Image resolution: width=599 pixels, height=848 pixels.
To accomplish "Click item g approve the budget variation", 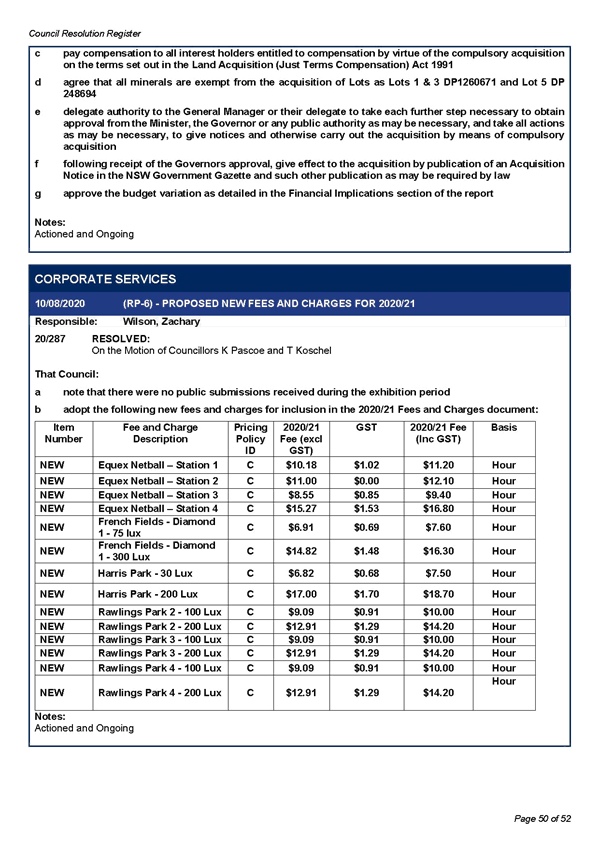I will point(264,193).
